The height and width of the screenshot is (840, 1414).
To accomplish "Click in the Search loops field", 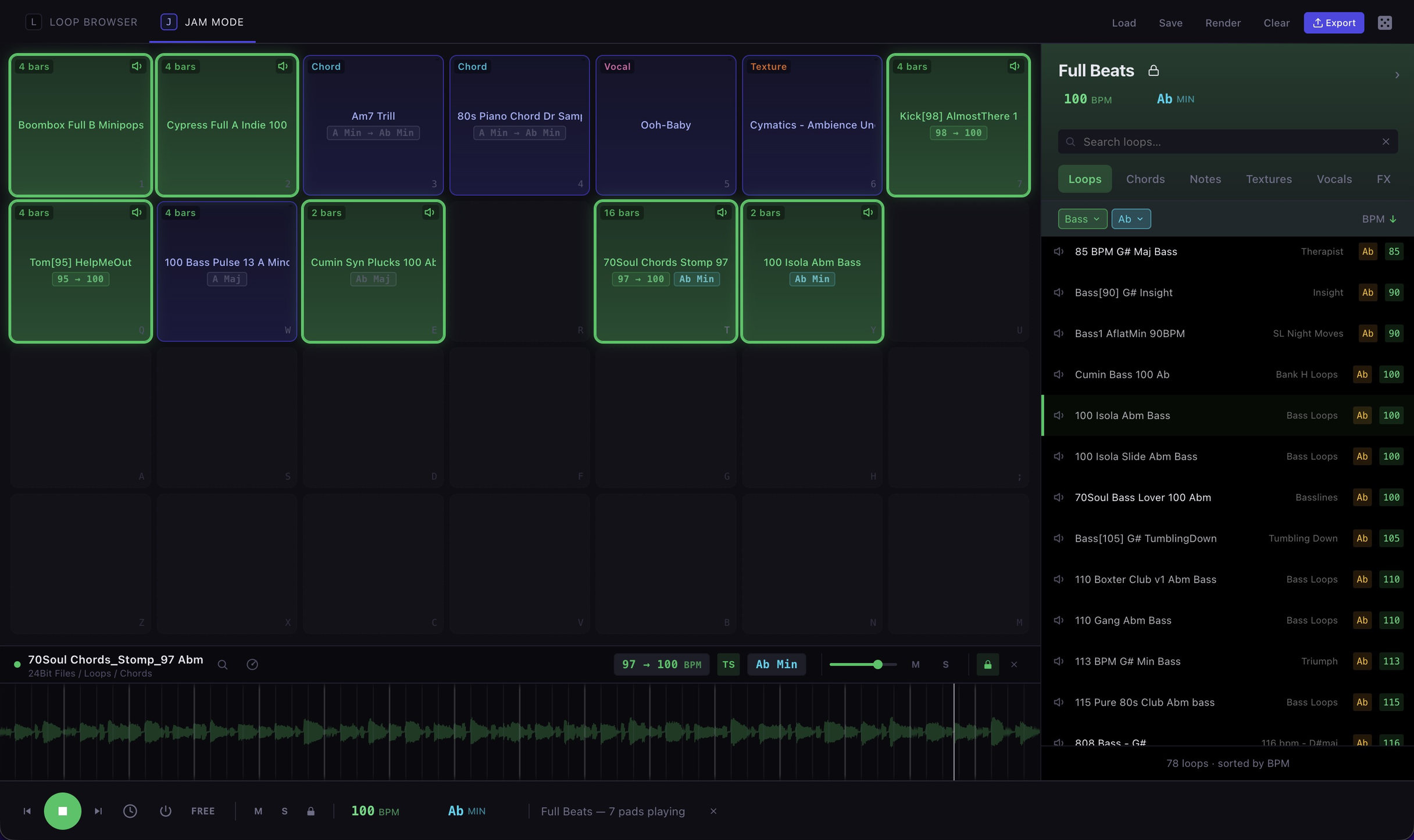I will pos(1227,142).
